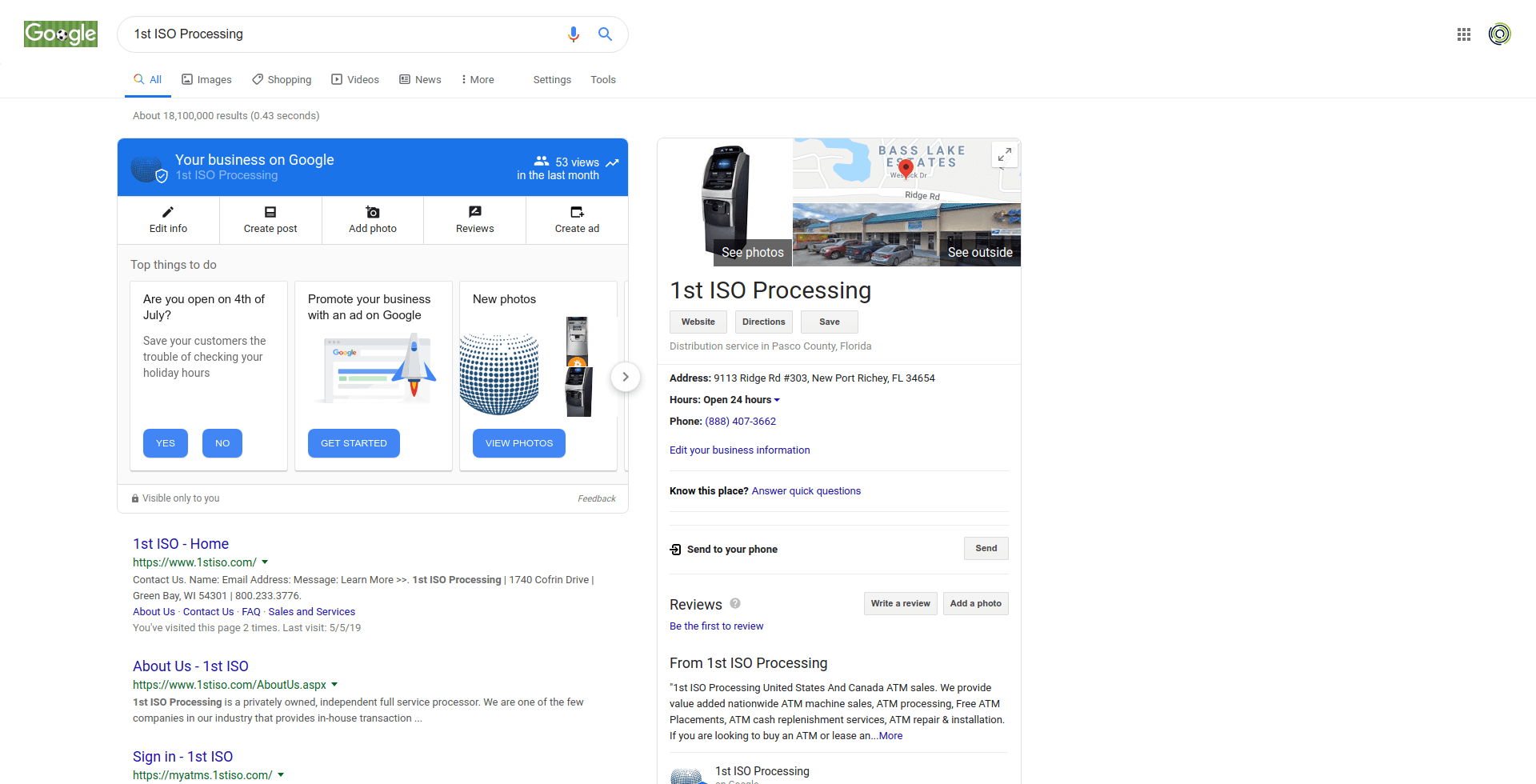Open the 1st ISO - Home result
1536x784 pixels.
coord(181,544)
